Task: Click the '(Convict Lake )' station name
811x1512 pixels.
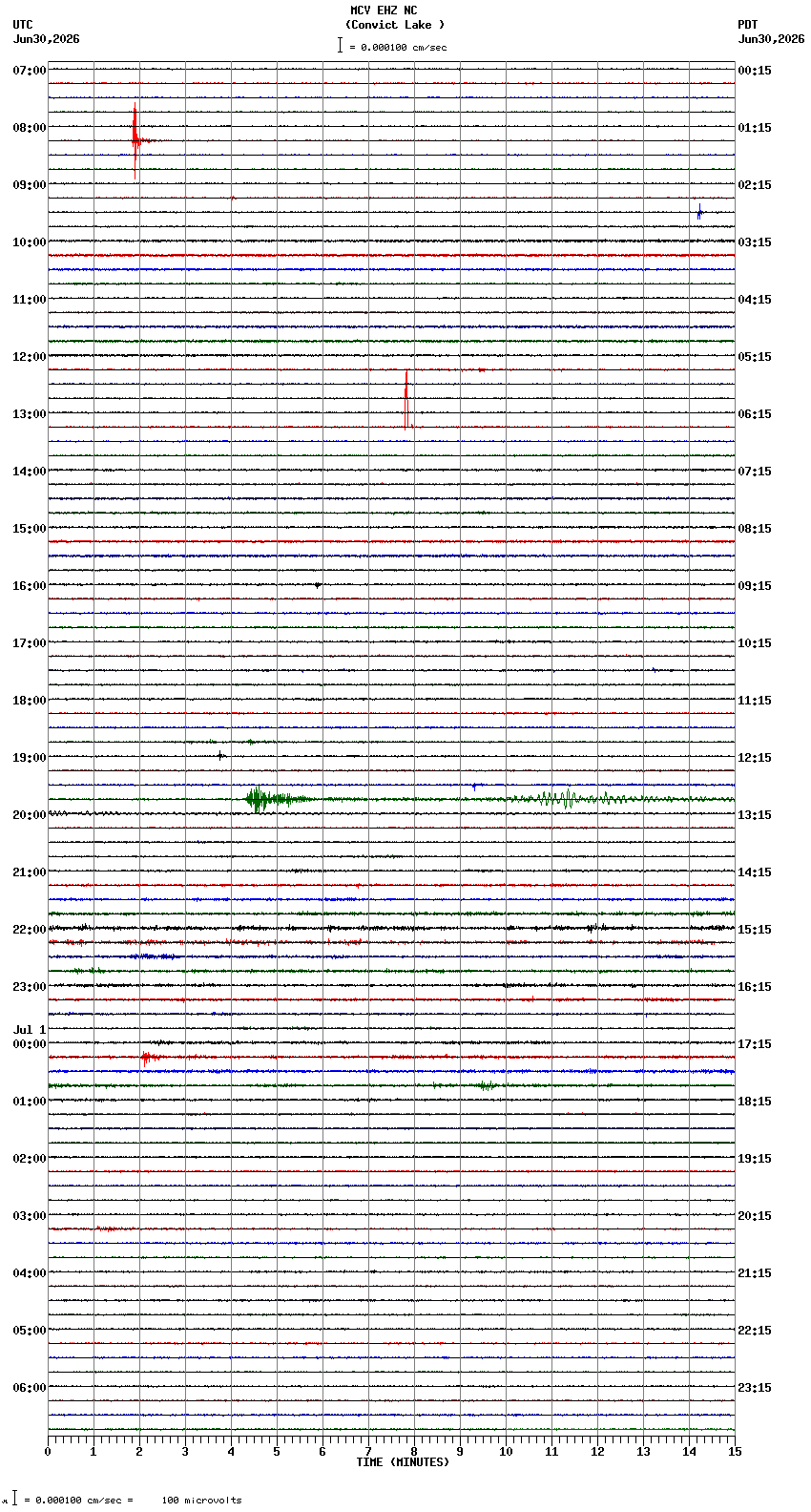Action: point(395,25)
